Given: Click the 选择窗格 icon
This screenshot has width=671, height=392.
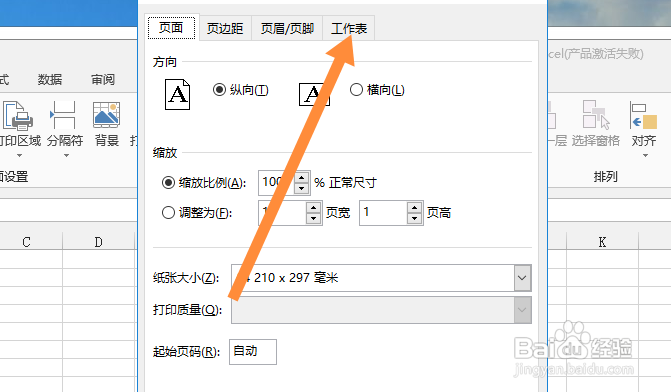Looking at the screenshot, I should click(596, 115).
